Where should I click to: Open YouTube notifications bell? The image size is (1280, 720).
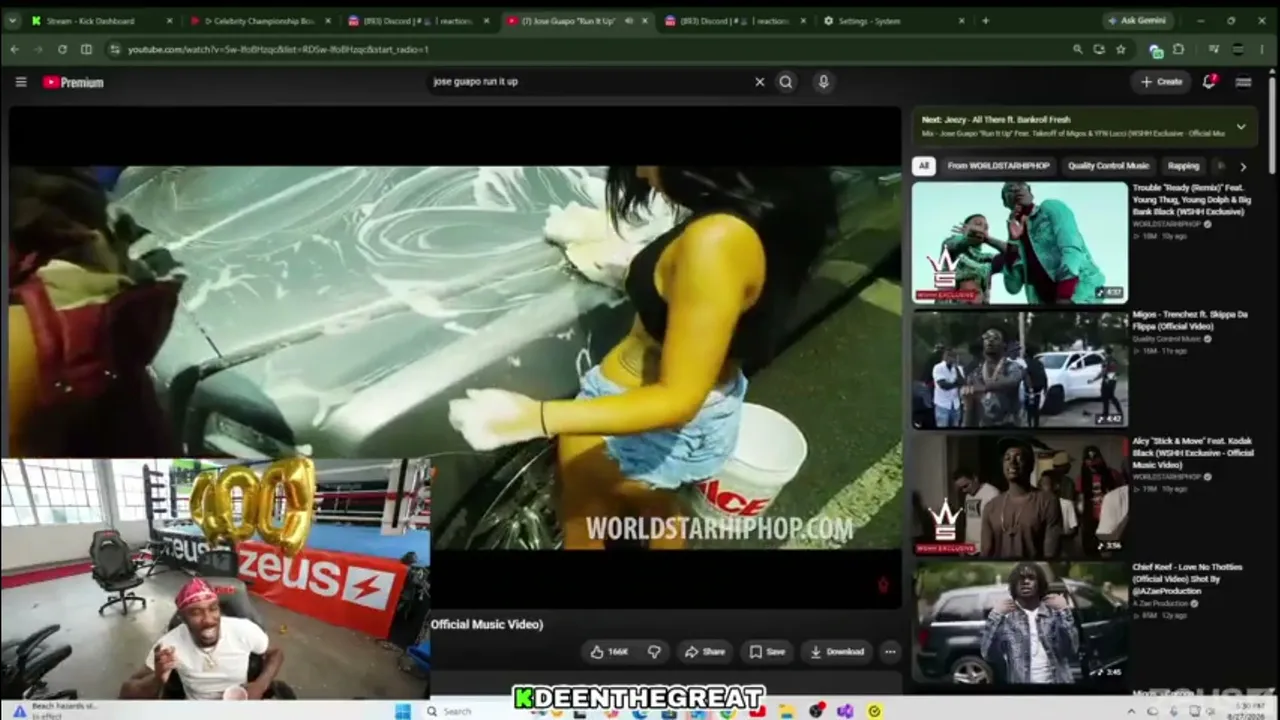(x=1209, y=82)
